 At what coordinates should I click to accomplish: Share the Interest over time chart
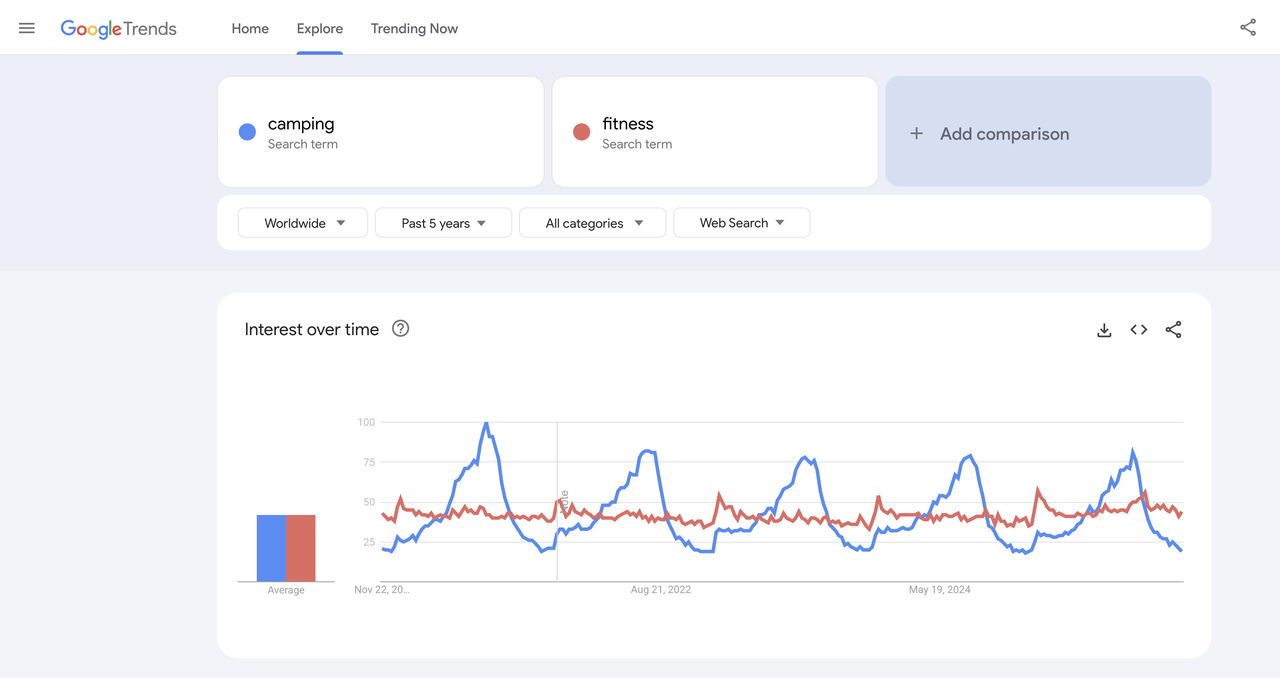pos(1173,330)
